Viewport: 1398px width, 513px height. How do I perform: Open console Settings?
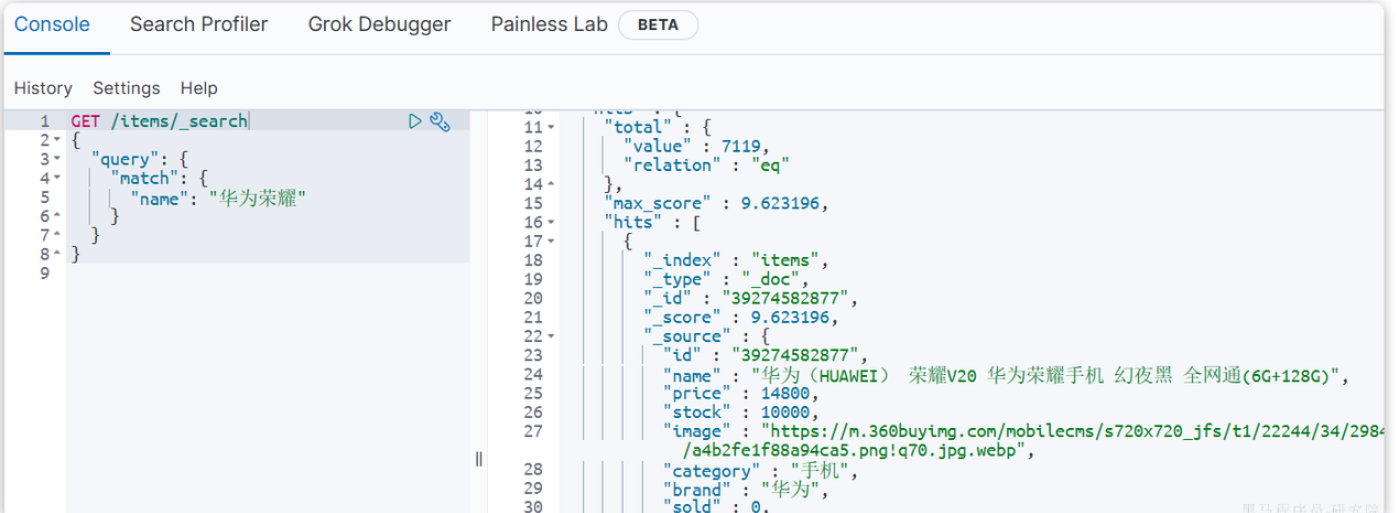coord(126,88)
